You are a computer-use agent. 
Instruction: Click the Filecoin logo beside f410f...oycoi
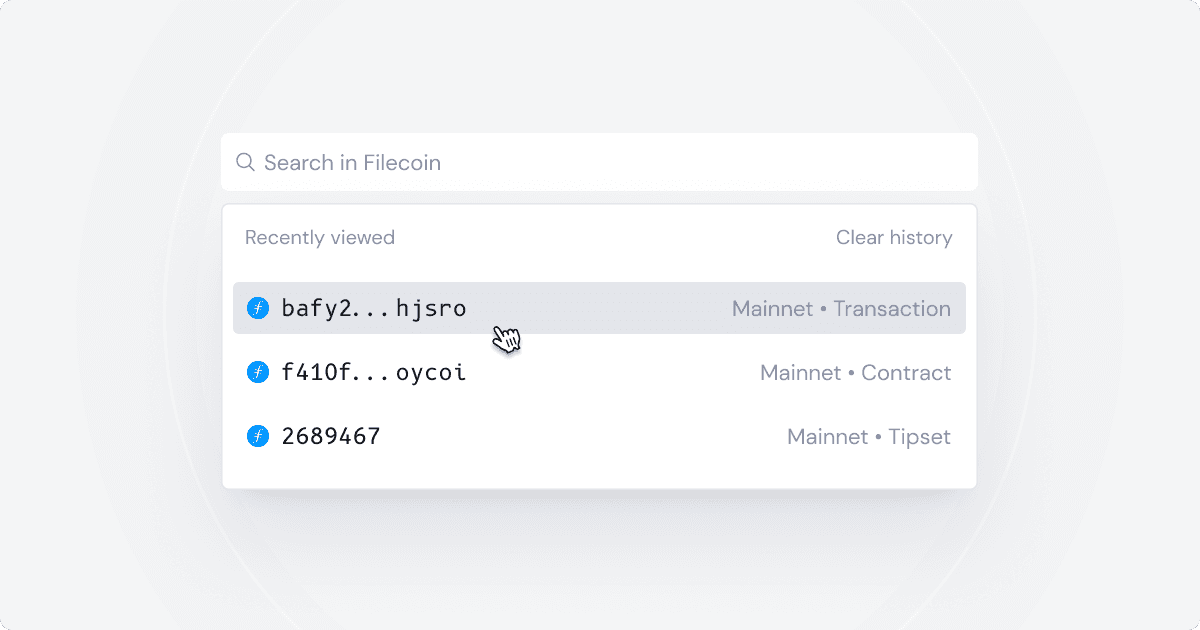click(x=258, y=372)
